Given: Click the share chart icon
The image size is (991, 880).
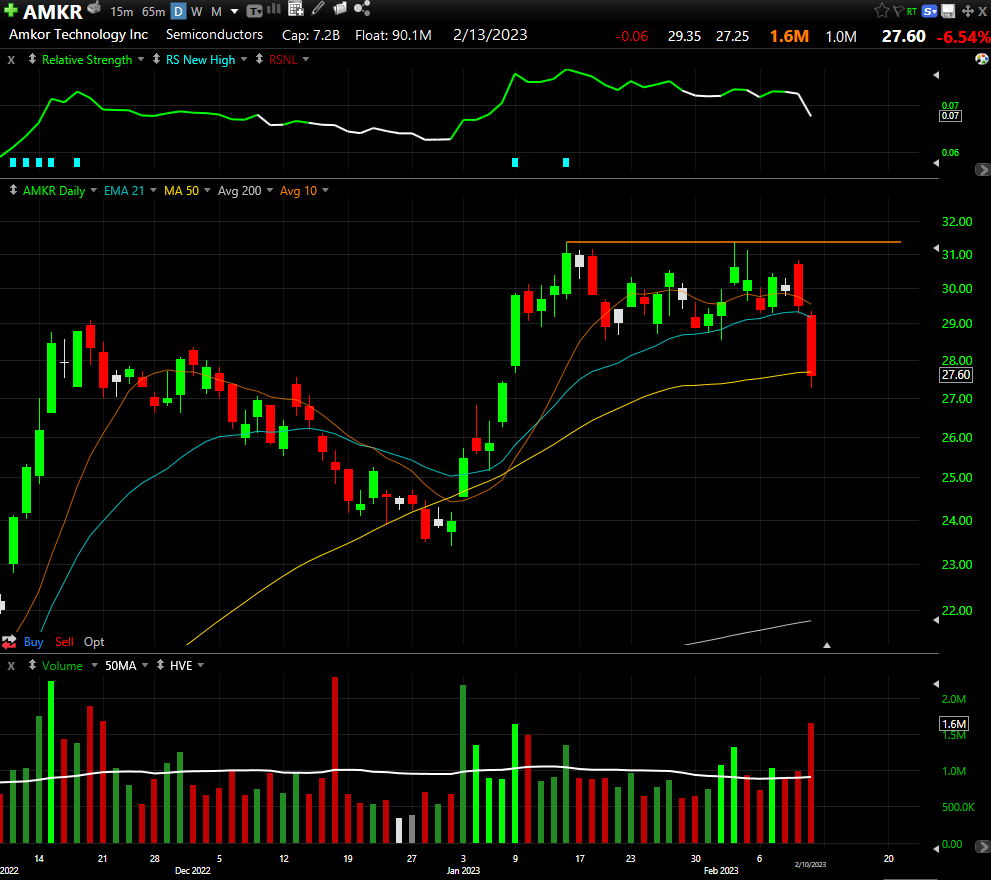Looking at the screenshot, I should (362, 8).
